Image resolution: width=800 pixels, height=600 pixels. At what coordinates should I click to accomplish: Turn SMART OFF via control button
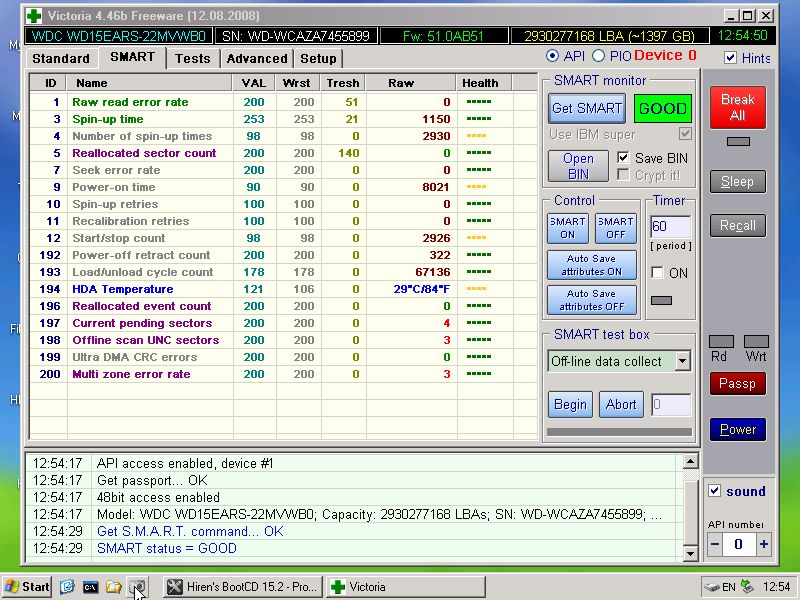615,228
